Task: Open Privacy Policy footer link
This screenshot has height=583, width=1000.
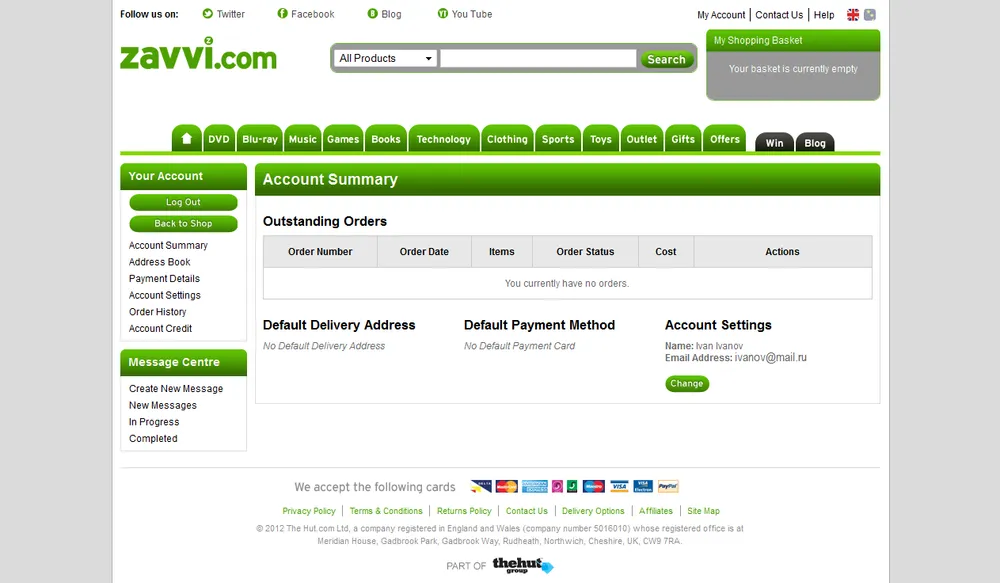Action: pyautogui.click(x=309, y=511)
